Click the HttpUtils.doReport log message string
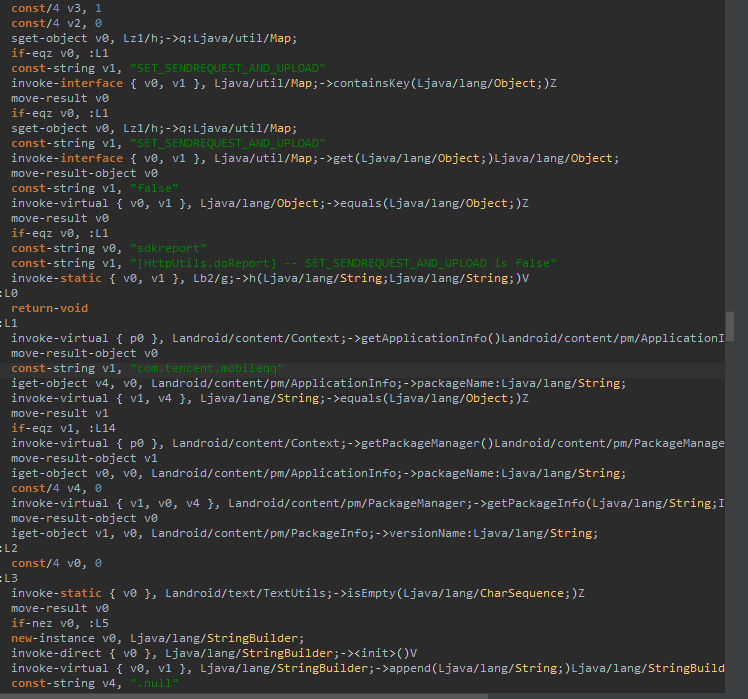Image resolution: width=748 pixels, height=699 pixels. coord(343,263)
